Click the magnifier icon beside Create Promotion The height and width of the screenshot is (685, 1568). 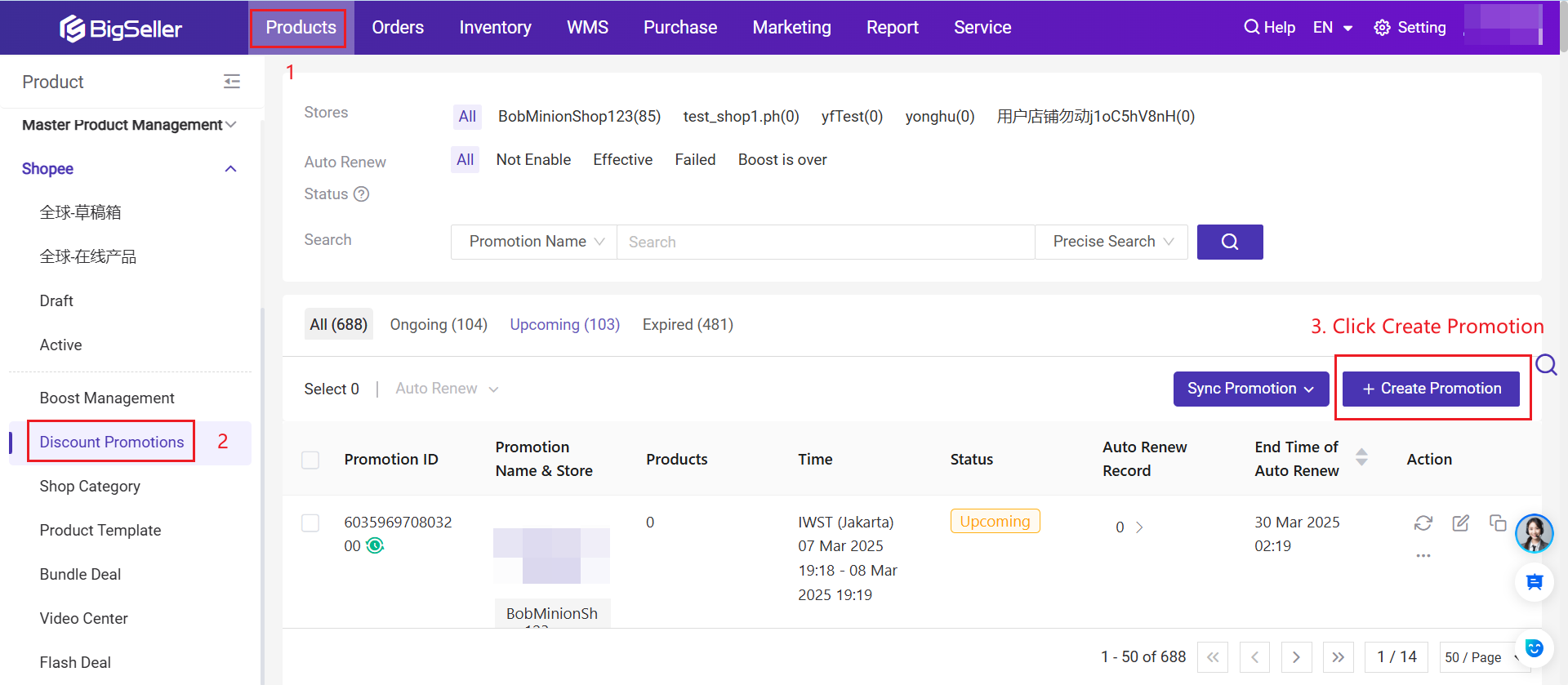(x=1546, y=364)
